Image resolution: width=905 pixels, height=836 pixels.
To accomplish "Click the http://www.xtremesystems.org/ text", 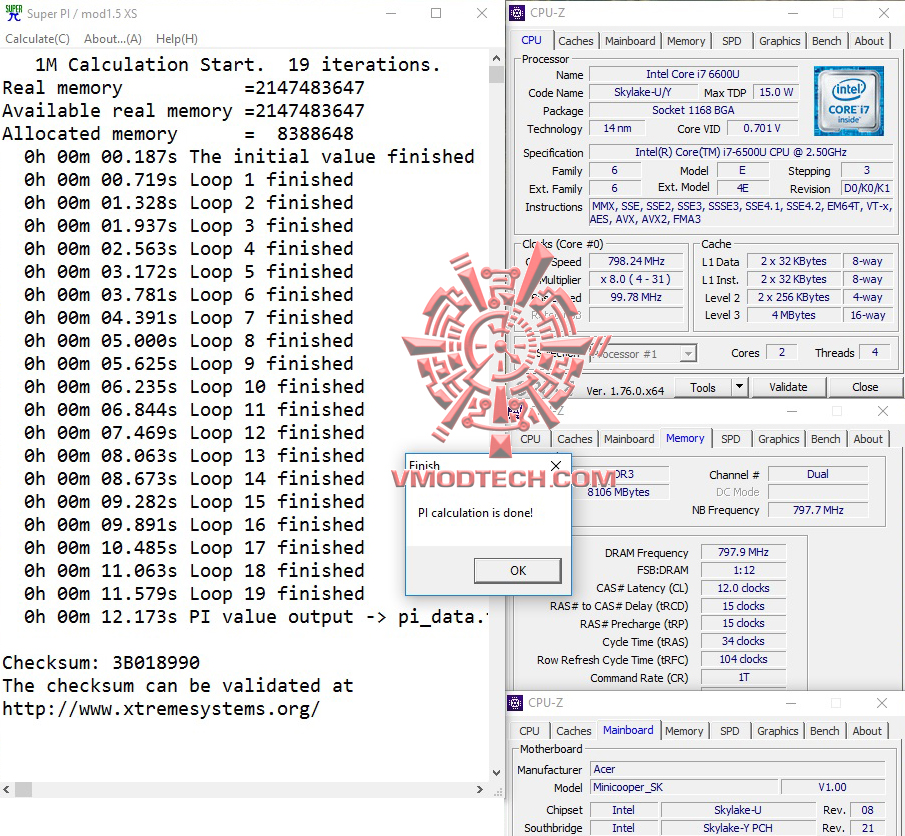I will 161,709.
